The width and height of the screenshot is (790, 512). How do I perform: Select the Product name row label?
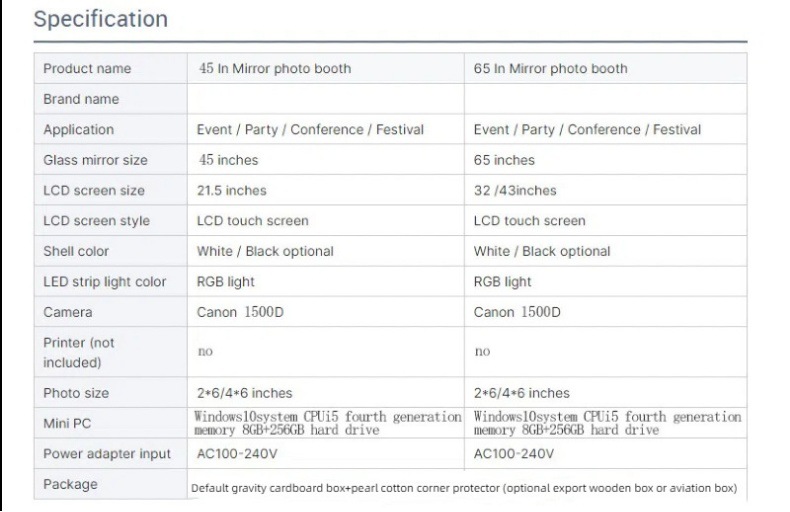(87, 69)
